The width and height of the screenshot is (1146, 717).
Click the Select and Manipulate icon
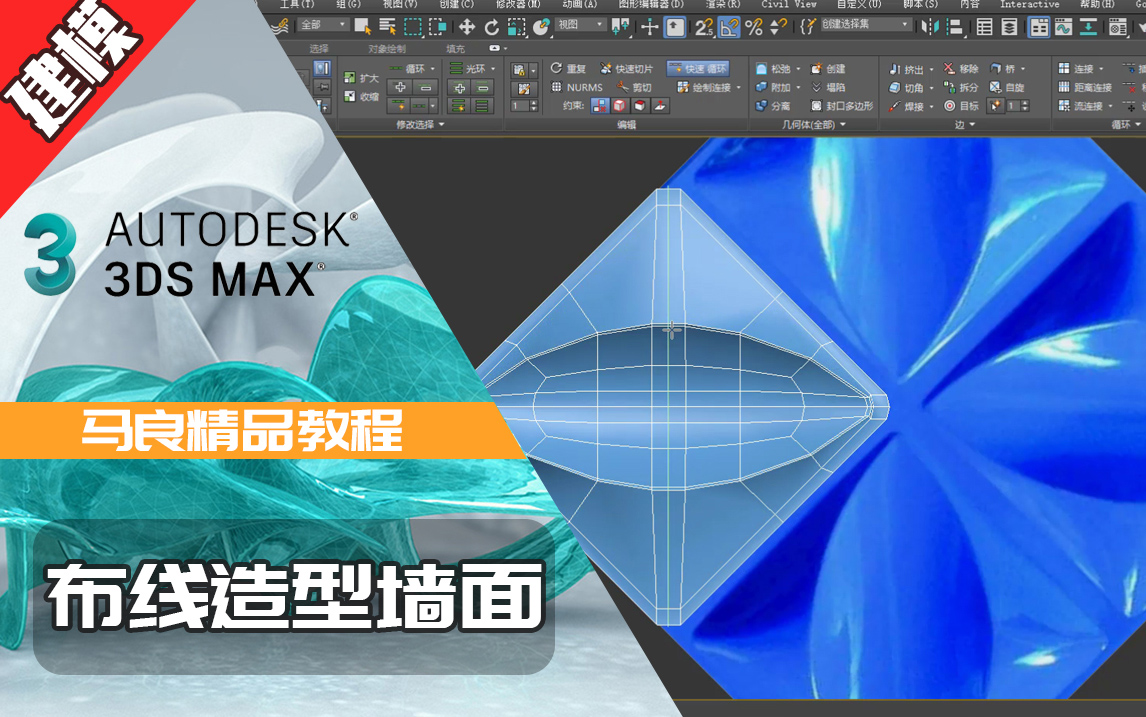pos(649,28)
